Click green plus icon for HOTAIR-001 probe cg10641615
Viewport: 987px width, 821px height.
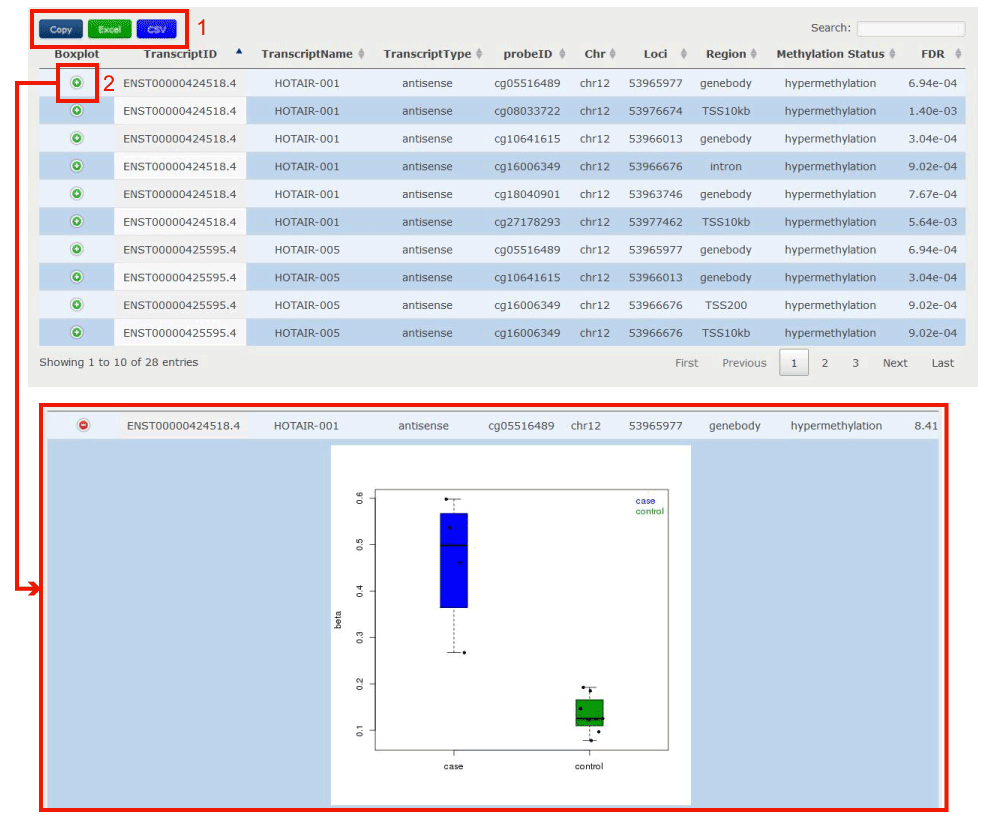77,138
